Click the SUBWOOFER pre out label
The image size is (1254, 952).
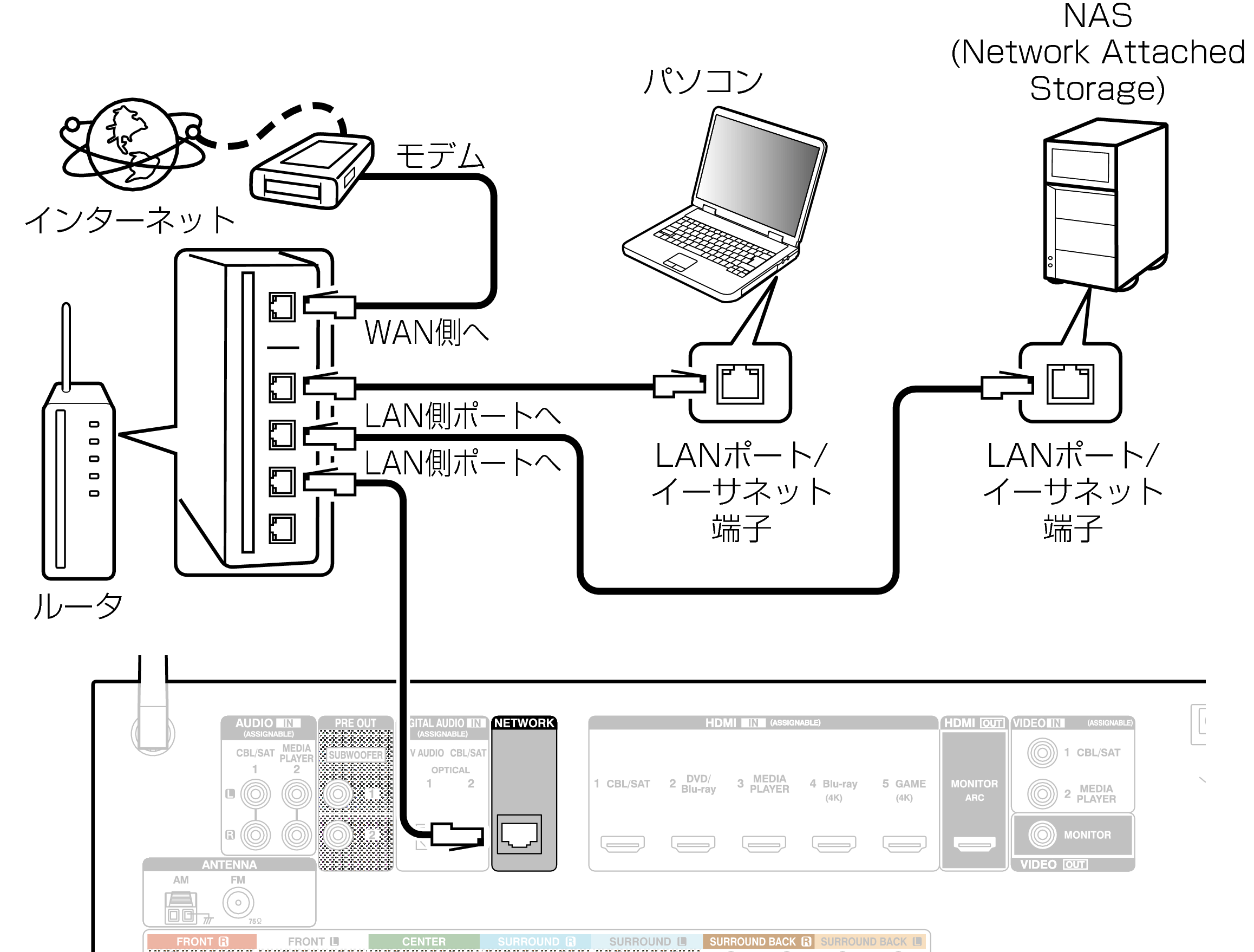355,755
